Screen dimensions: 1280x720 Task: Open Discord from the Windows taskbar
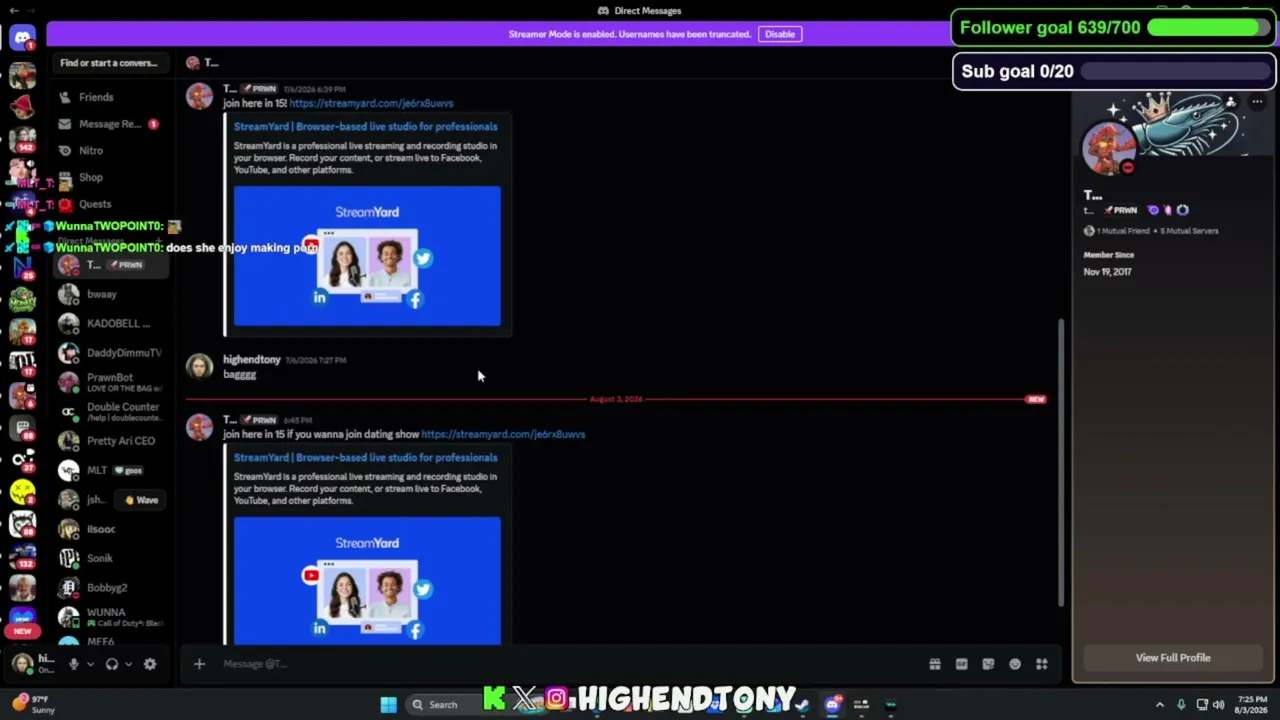(832, 704)
